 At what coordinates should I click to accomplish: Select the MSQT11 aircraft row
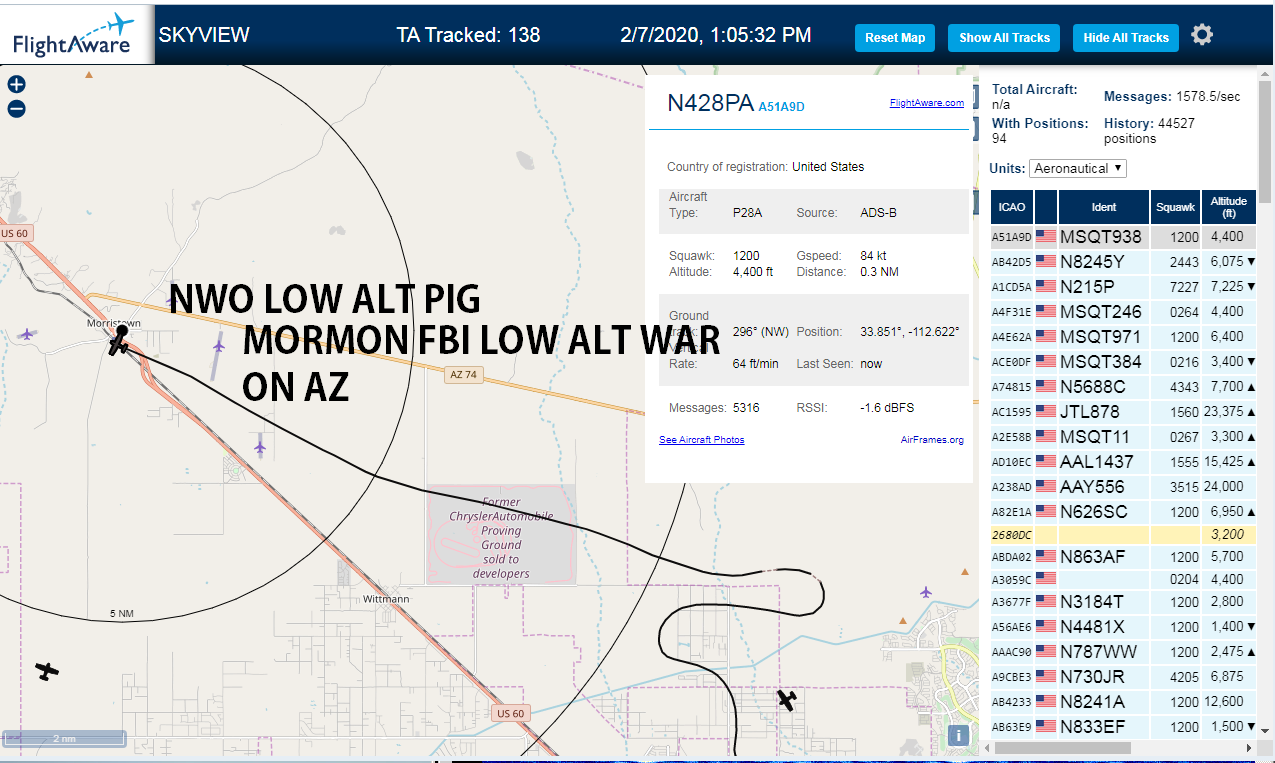coord(1123,437)
